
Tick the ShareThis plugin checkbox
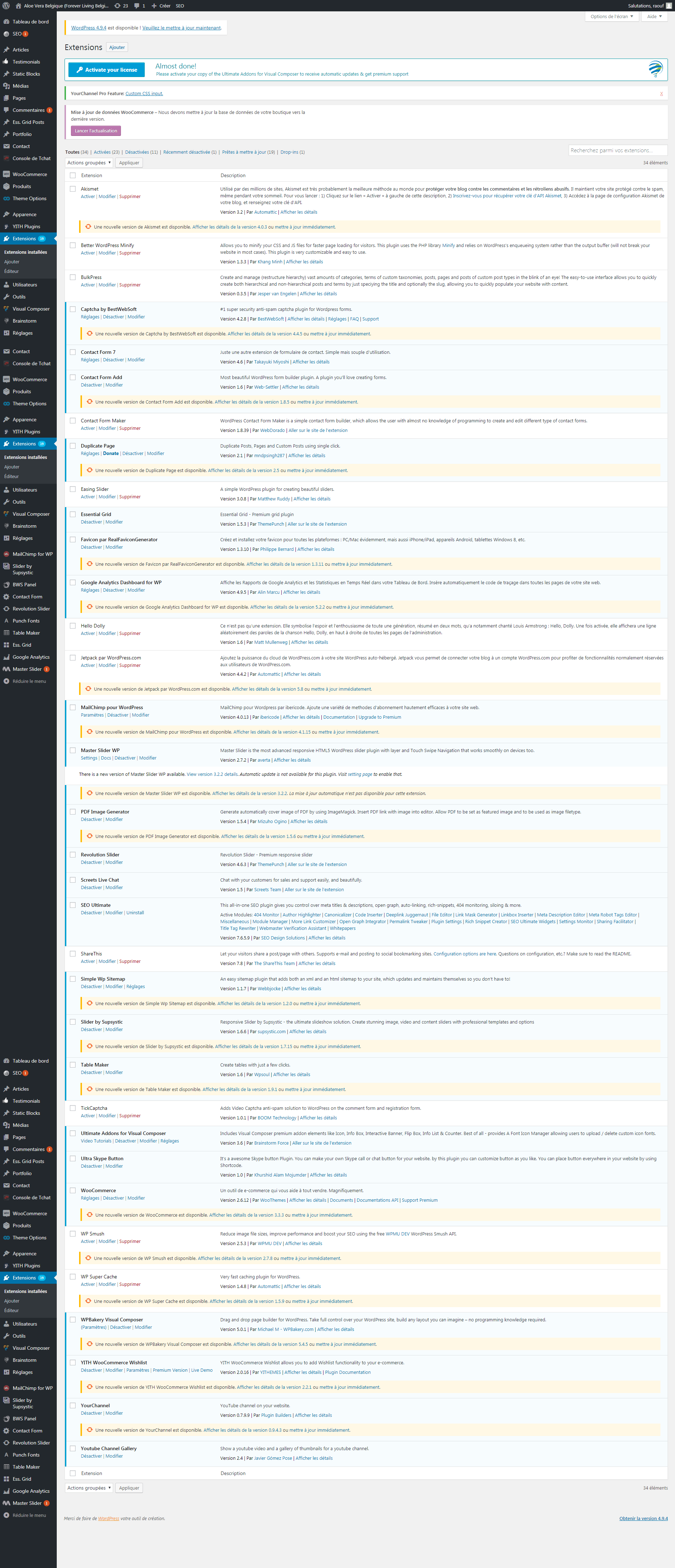pos(73,954)
